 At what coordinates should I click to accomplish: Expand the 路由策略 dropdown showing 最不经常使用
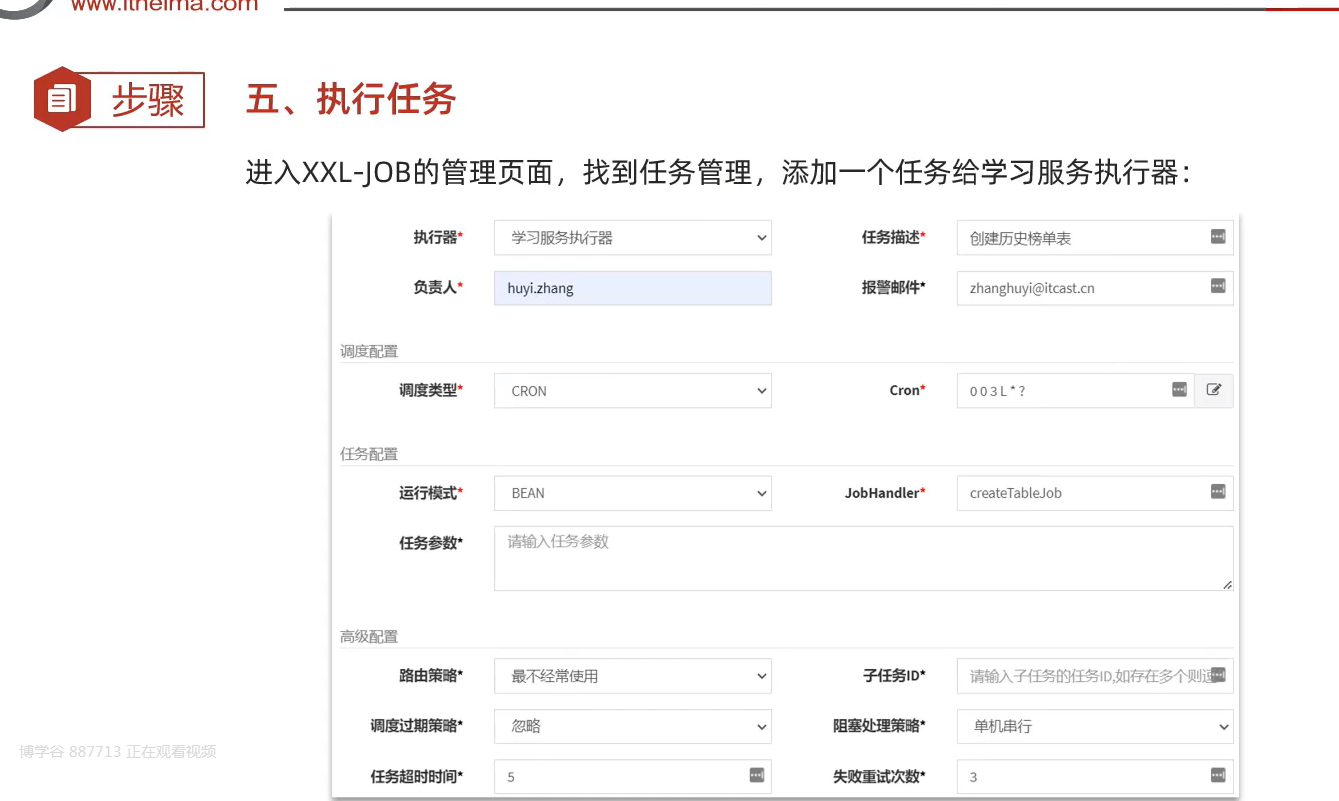pyautogui.click(x=633, y=676)
